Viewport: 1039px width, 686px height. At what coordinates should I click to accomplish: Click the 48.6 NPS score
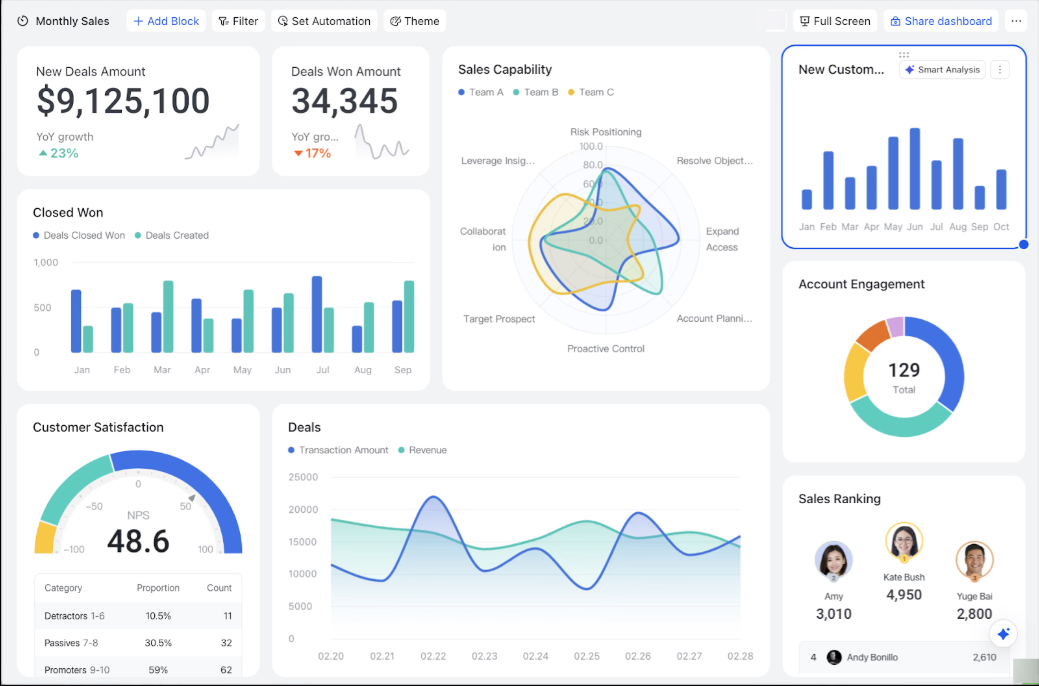(x=138, y=542)
